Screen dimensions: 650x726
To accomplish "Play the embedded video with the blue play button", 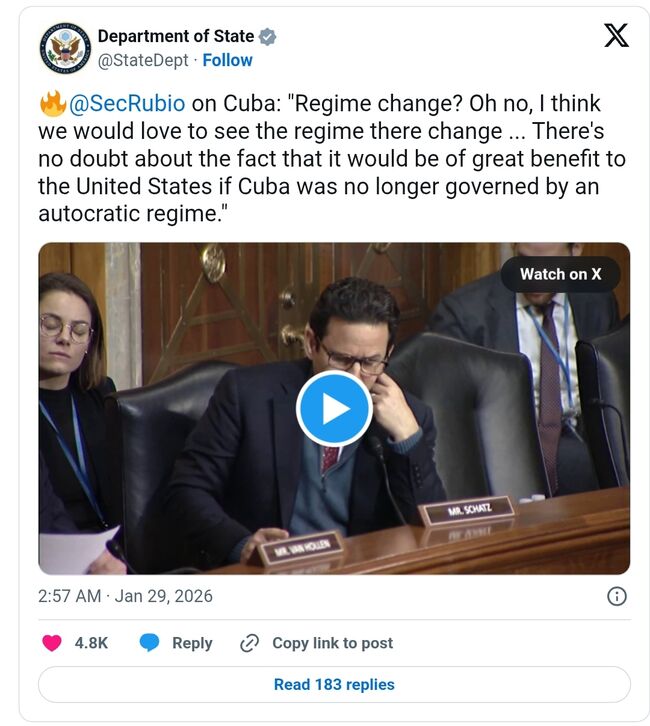I will [x=334, y=408].
